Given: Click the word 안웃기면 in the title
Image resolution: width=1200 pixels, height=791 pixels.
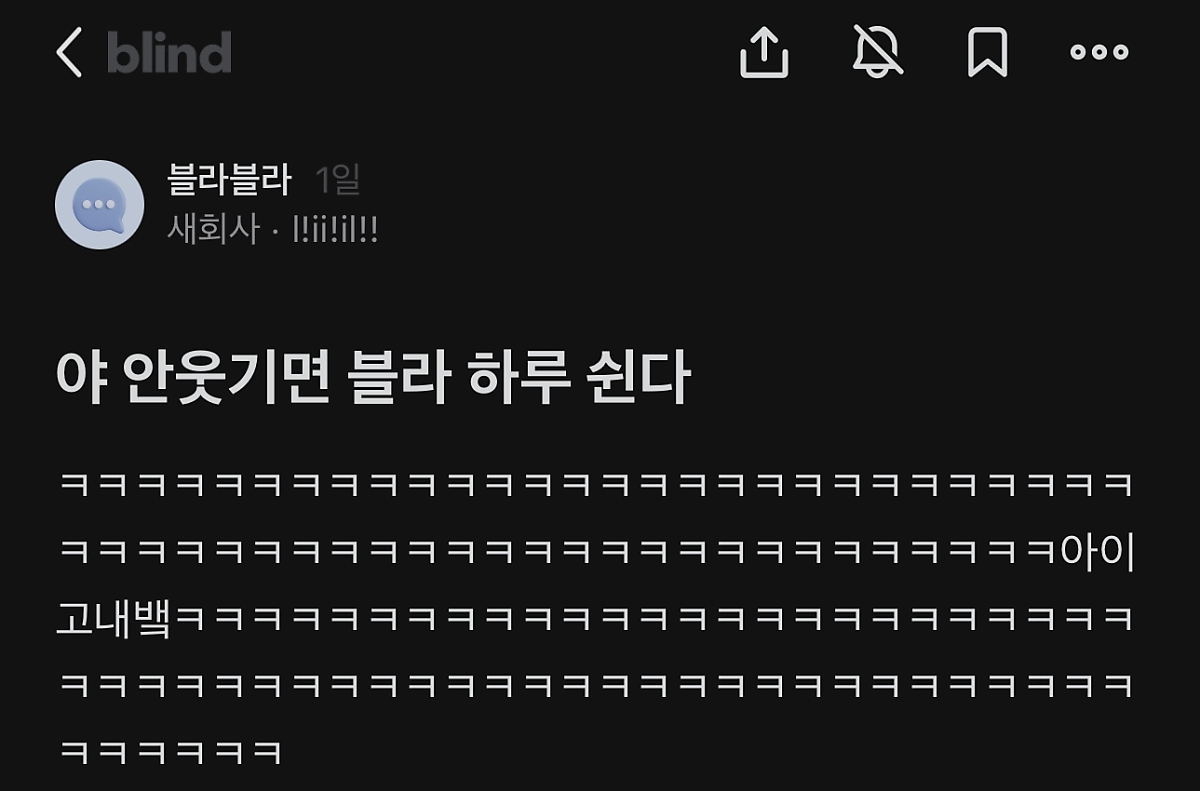Looking at the screenshot, I should coord(226,380).
